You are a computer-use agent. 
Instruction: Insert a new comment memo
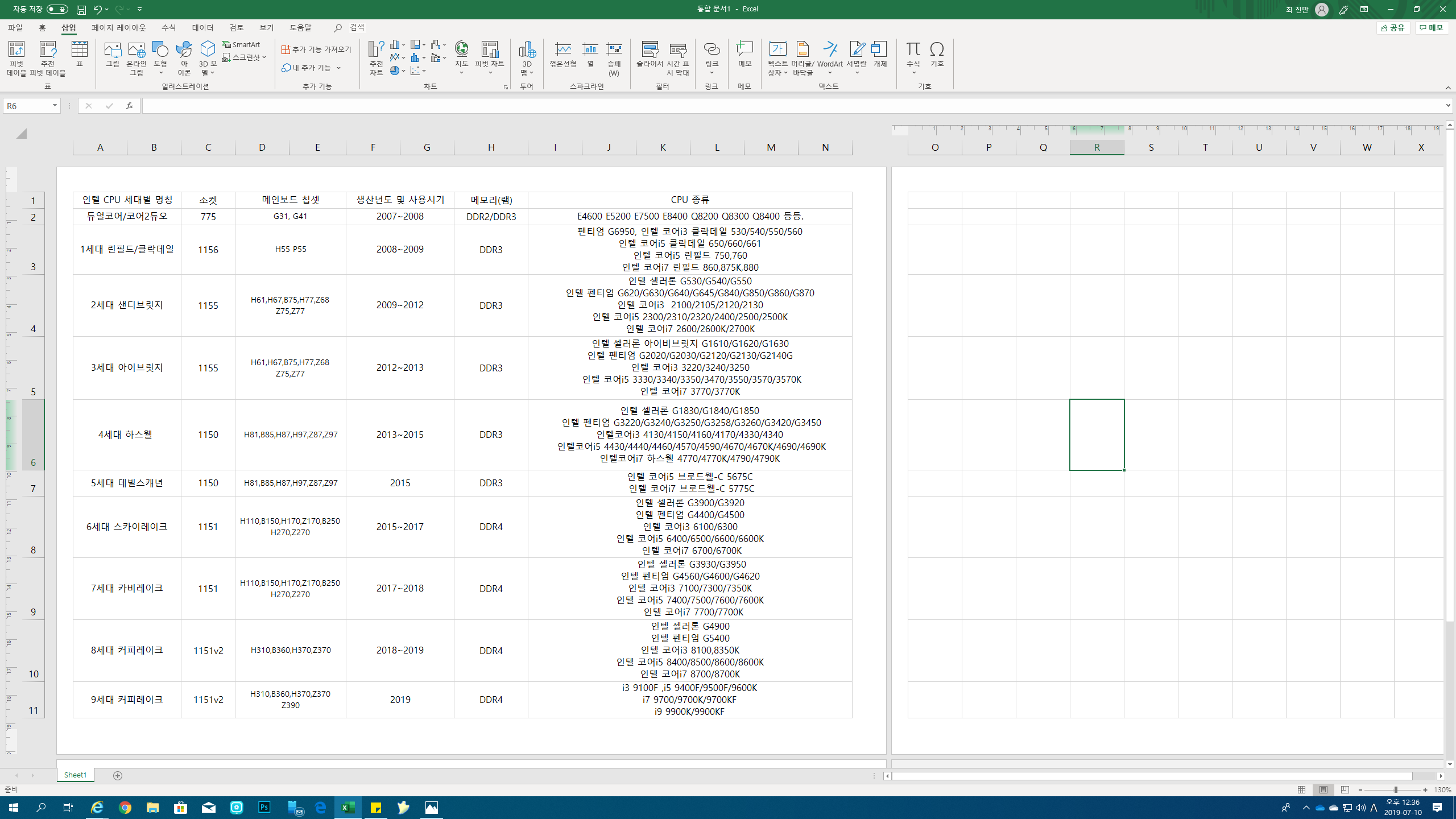pos(744,55)
